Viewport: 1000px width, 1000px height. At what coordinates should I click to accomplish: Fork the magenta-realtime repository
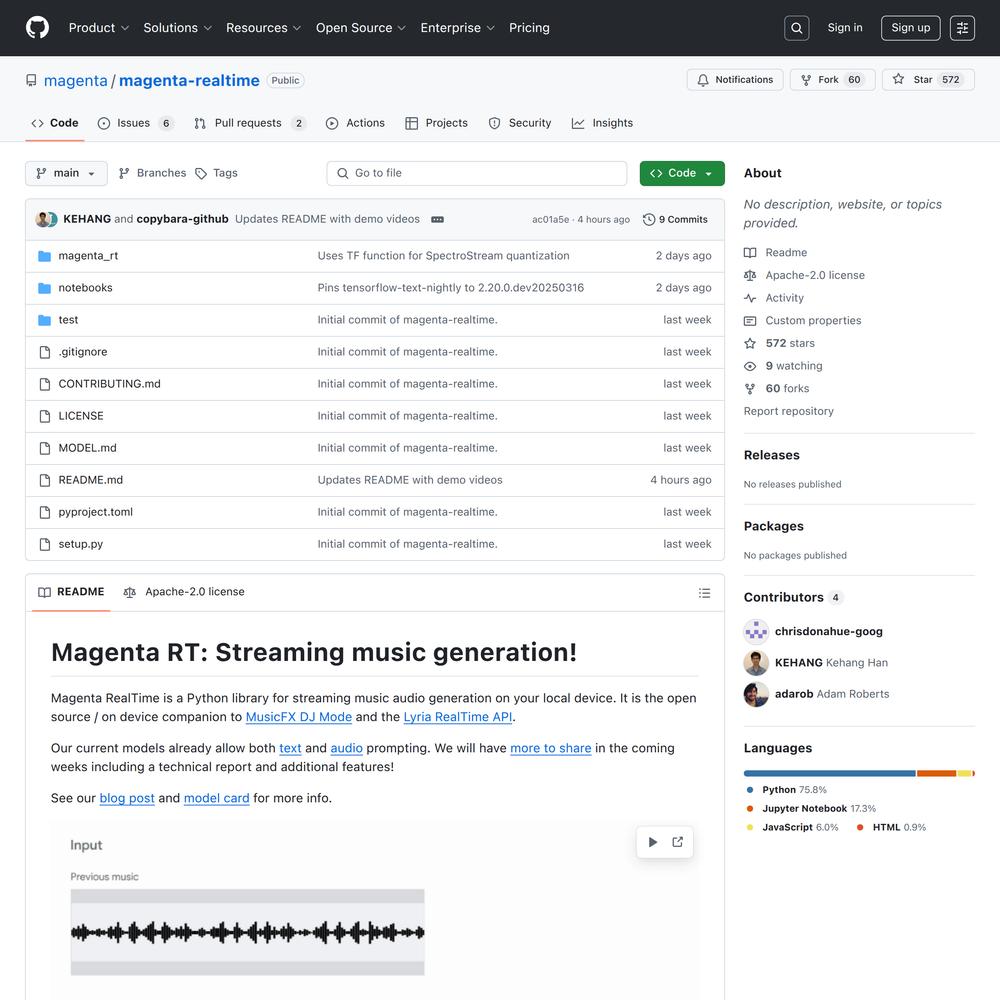pos(833,80)
